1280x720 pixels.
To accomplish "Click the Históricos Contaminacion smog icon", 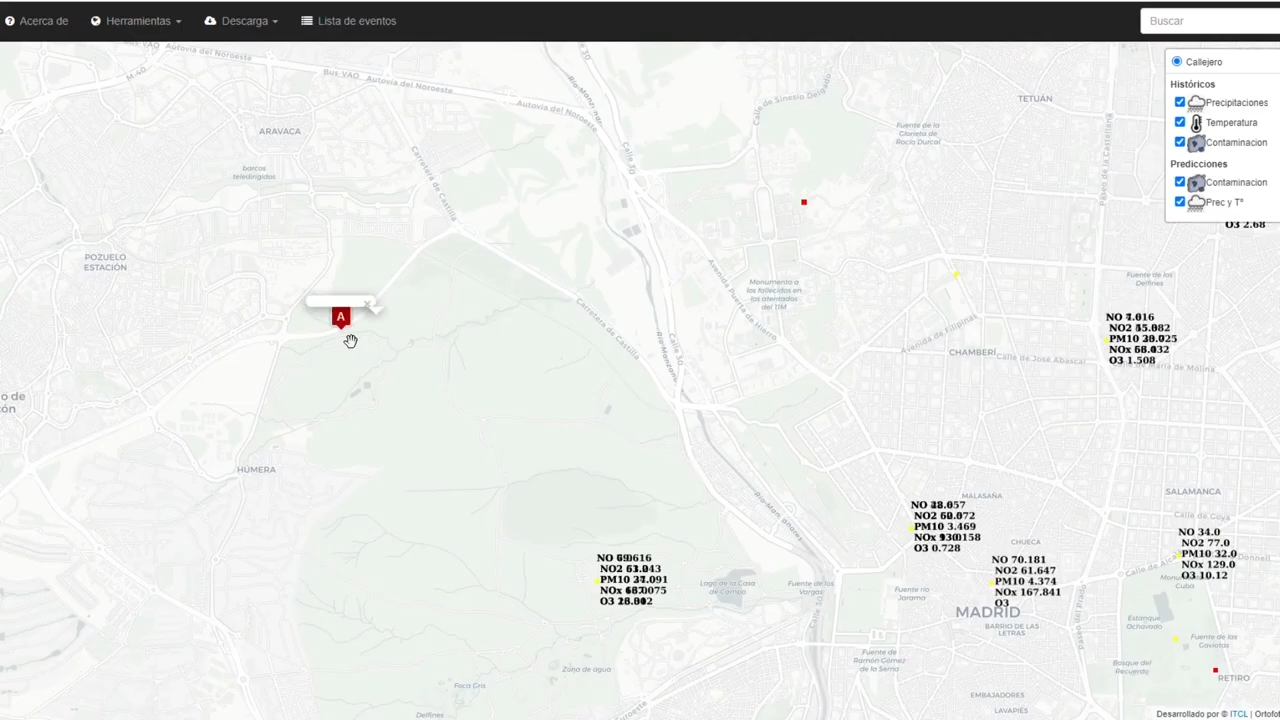I will click(1196, 143).
